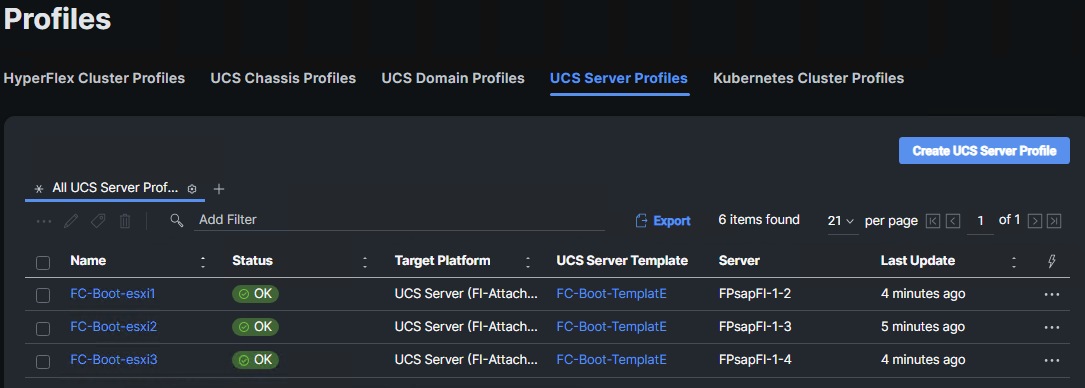1085x388 pixels.
Task: Switch to Kubernetes Cluster Profiles tab
Action: [x=808, y=78]
